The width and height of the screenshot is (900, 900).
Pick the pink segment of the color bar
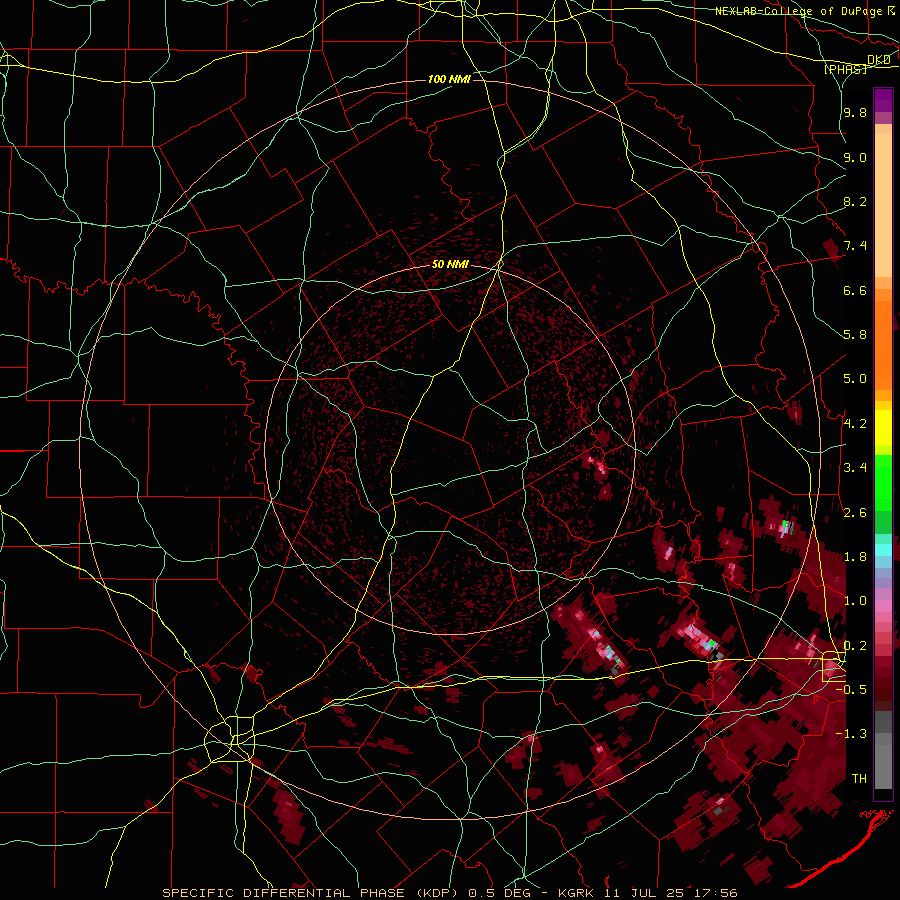(x=883, y=606)
